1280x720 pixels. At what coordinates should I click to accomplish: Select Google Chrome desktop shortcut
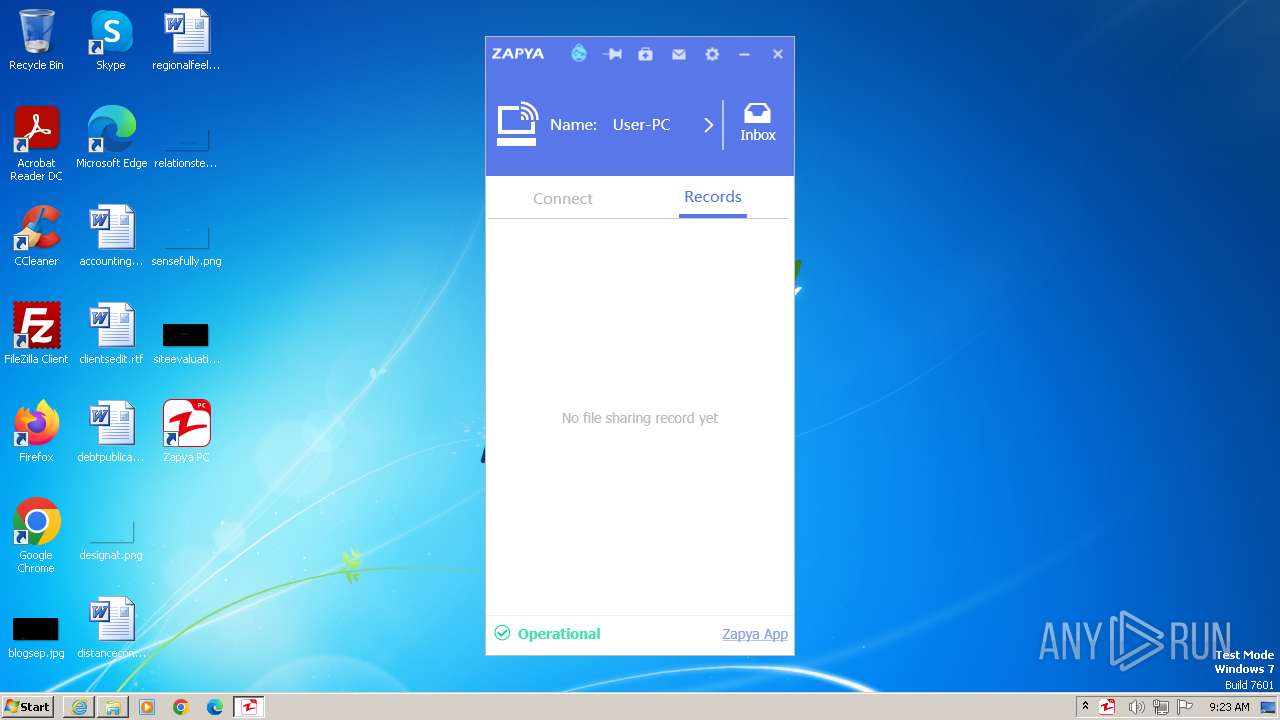click(36, 536)
